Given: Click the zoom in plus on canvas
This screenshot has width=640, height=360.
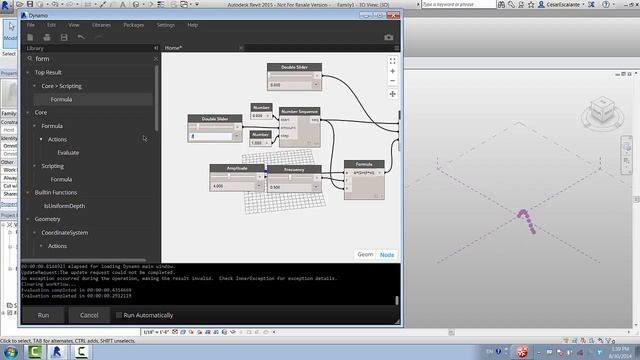Looking at the screenshot, I should pyautogui.click(x=392, y=71).
